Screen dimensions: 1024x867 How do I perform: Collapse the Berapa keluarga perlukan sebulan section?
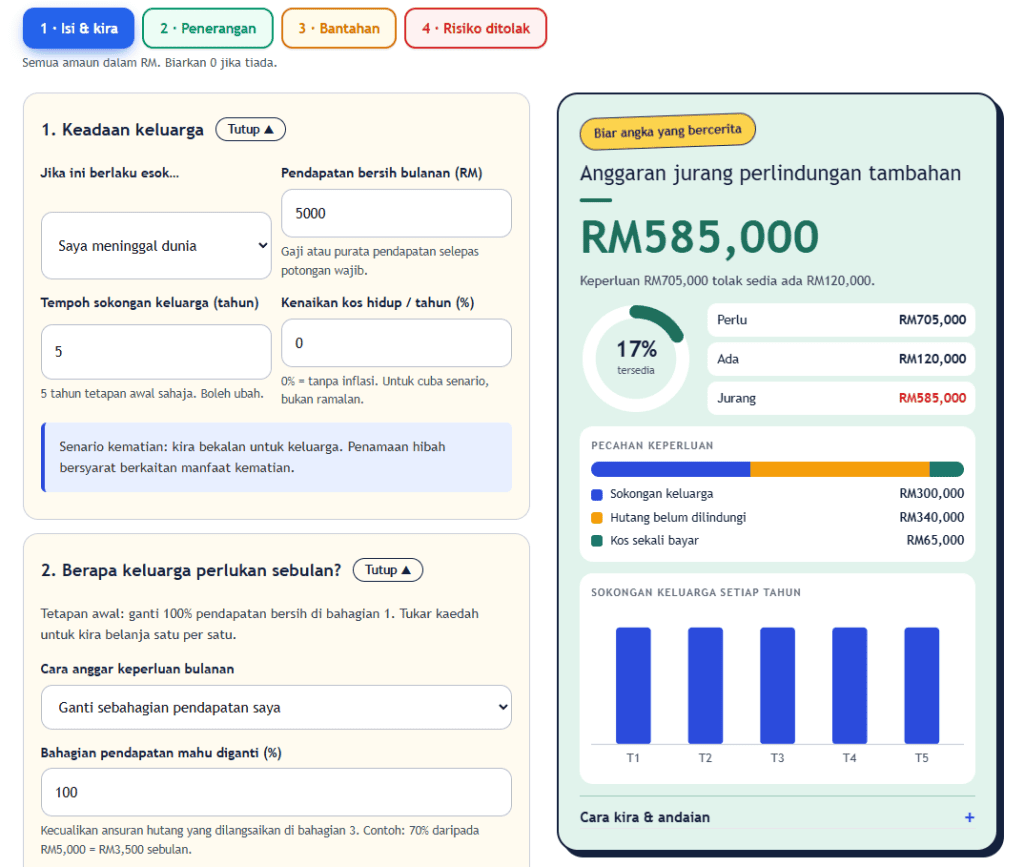(x=388, y=570)
